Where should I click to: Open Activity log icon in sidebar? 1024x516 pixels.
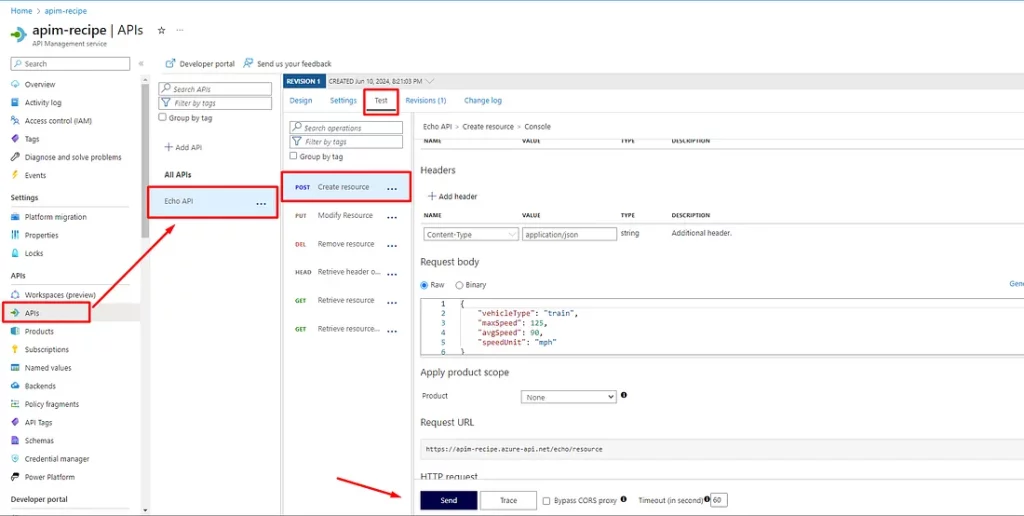[15, 103]
